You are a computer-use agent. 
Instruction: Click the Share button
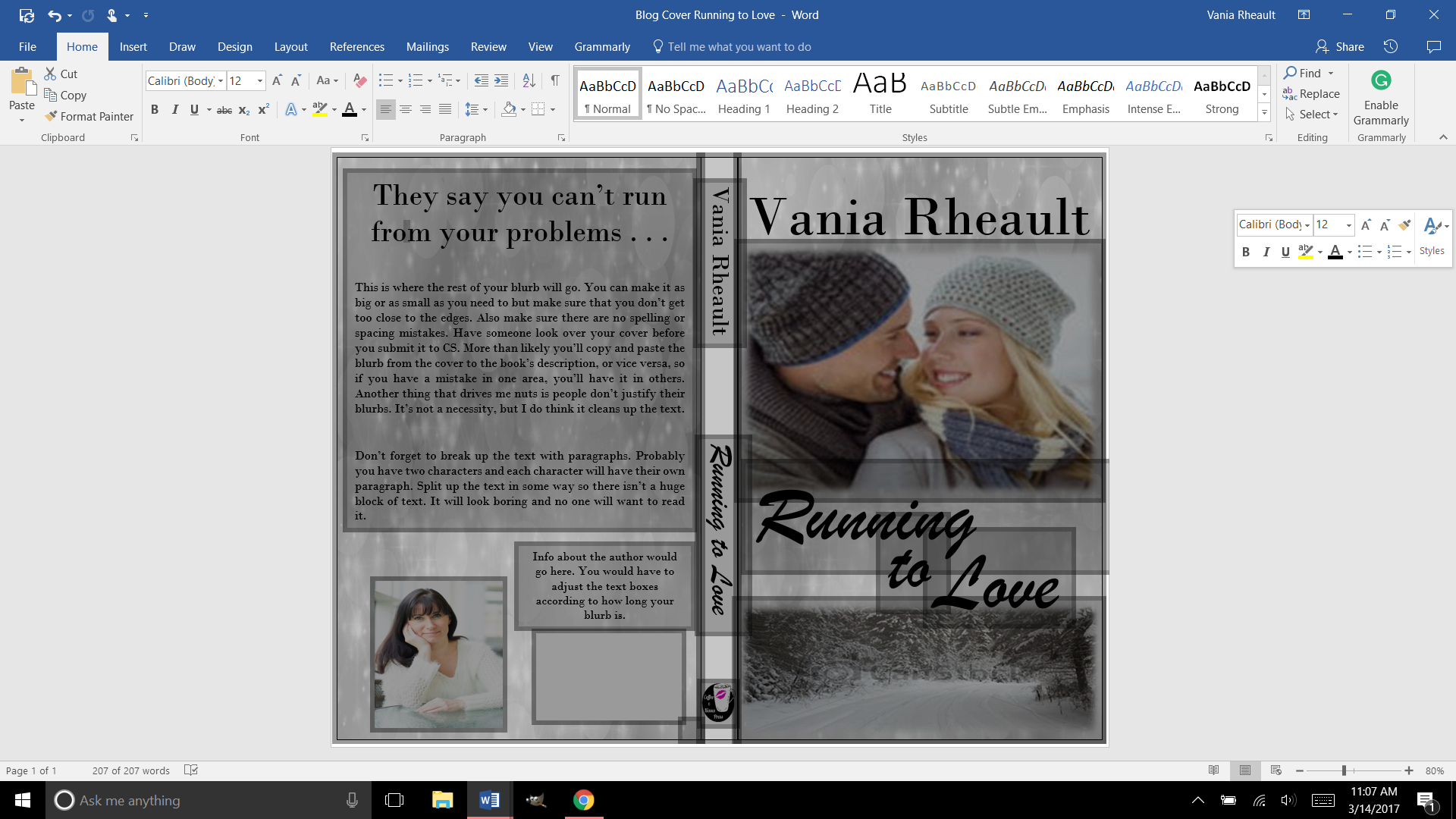(x=1340, y=47)
